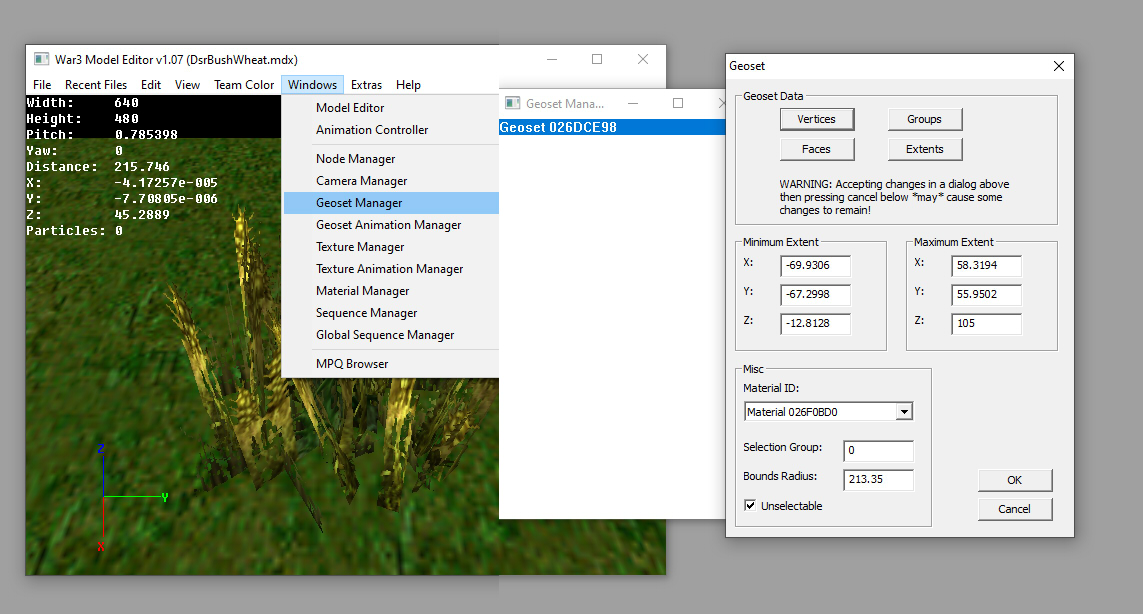The image size is (1143, 614).
Task: Minimize the War3 Model Editor window
Action: 552,59
